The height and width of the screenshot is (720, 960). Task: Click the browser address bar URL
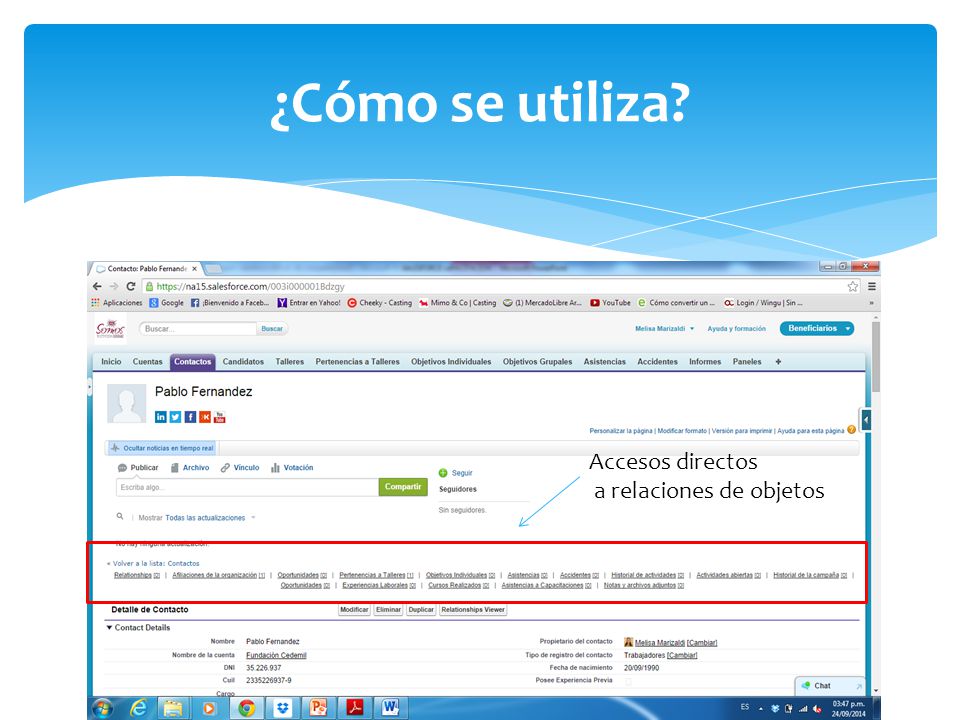pyautogui.click(x=250, y=287)
